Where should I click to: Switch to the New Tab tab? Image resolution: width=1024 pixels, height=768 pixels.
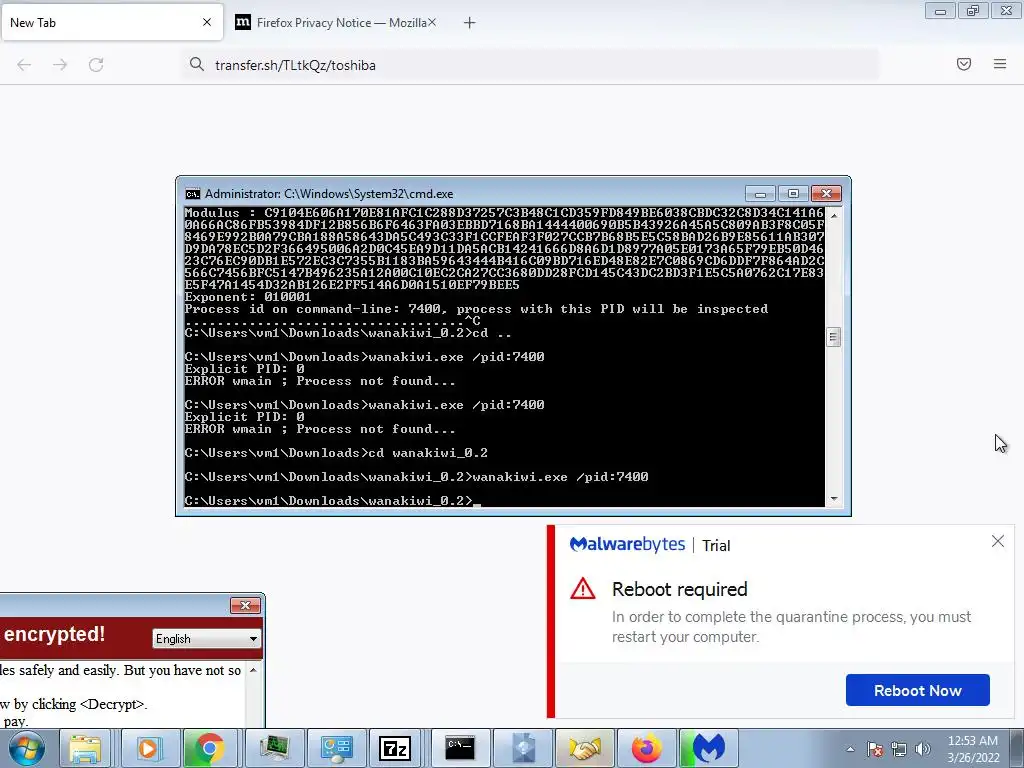pos(112,23)
